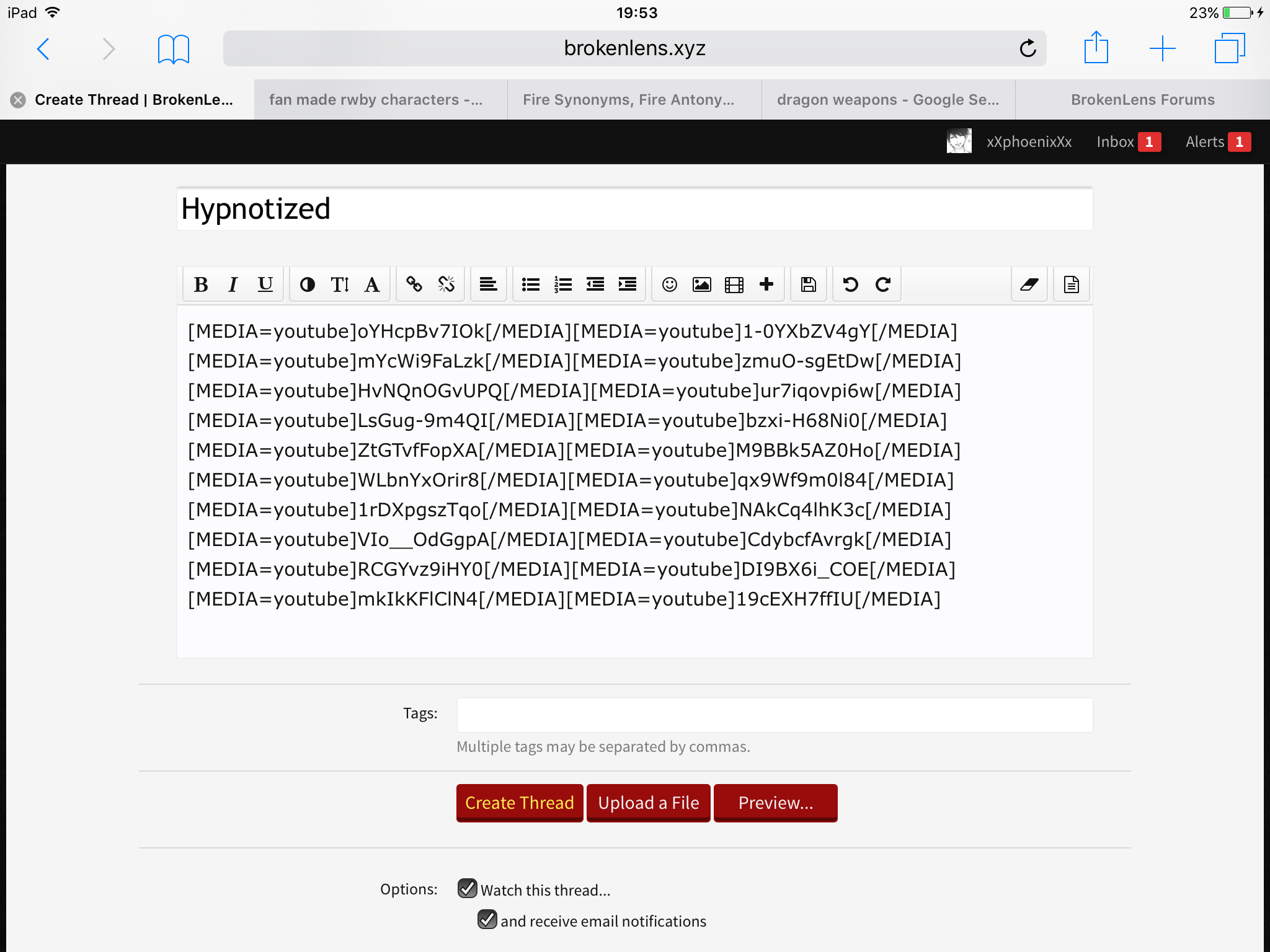Click the Tags input field
Viewport: 1270px width, 952px height.
tap(775, 715)
